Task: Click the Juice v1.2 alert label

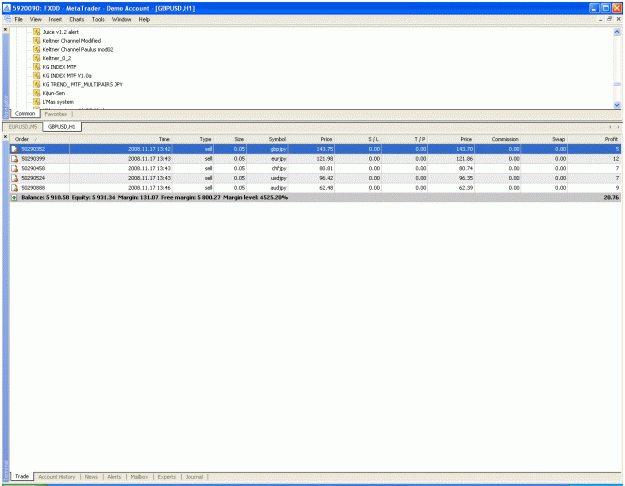Action: (61, 32)
